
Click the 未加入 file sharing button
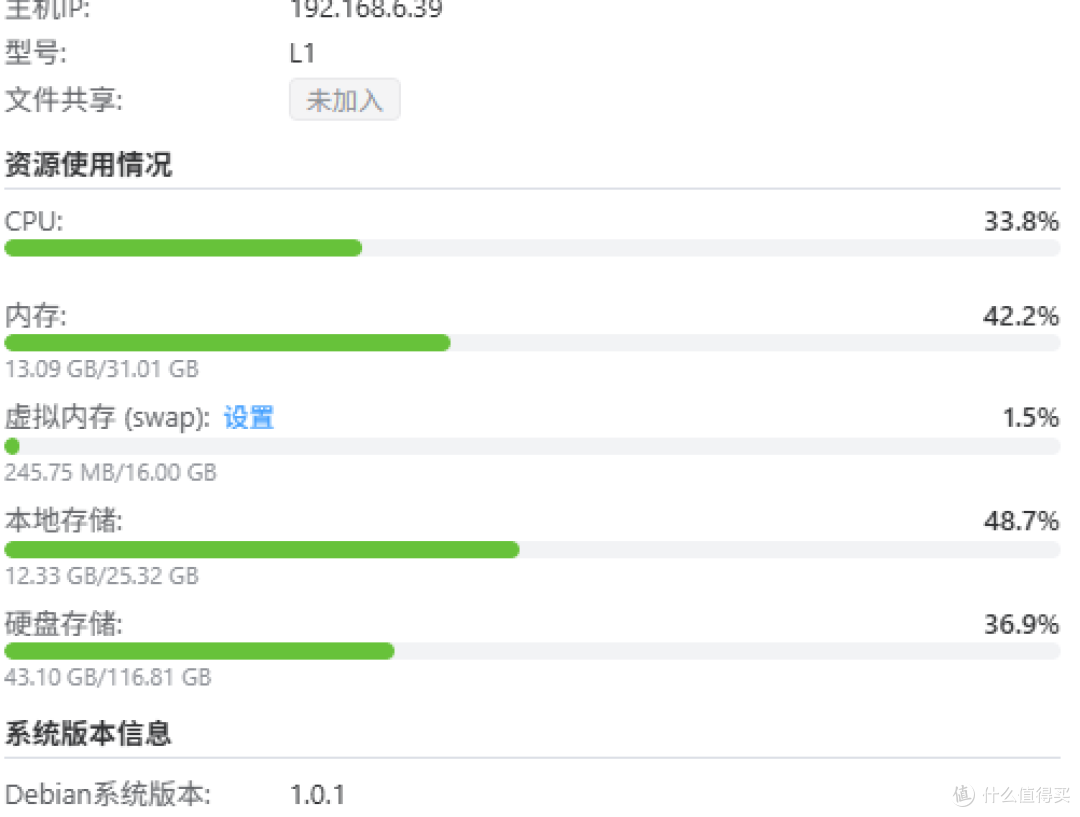click(x=344, y=100)
